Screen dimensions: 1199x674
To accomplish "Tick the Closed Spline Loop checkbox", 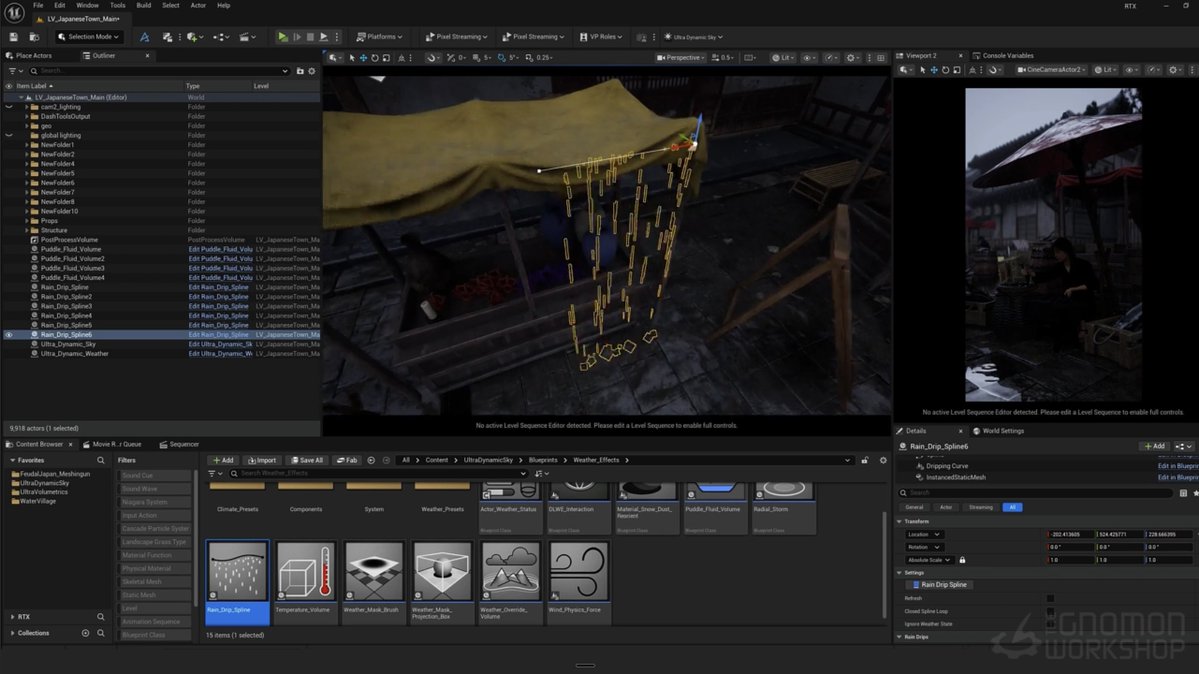I will 1050,611.
